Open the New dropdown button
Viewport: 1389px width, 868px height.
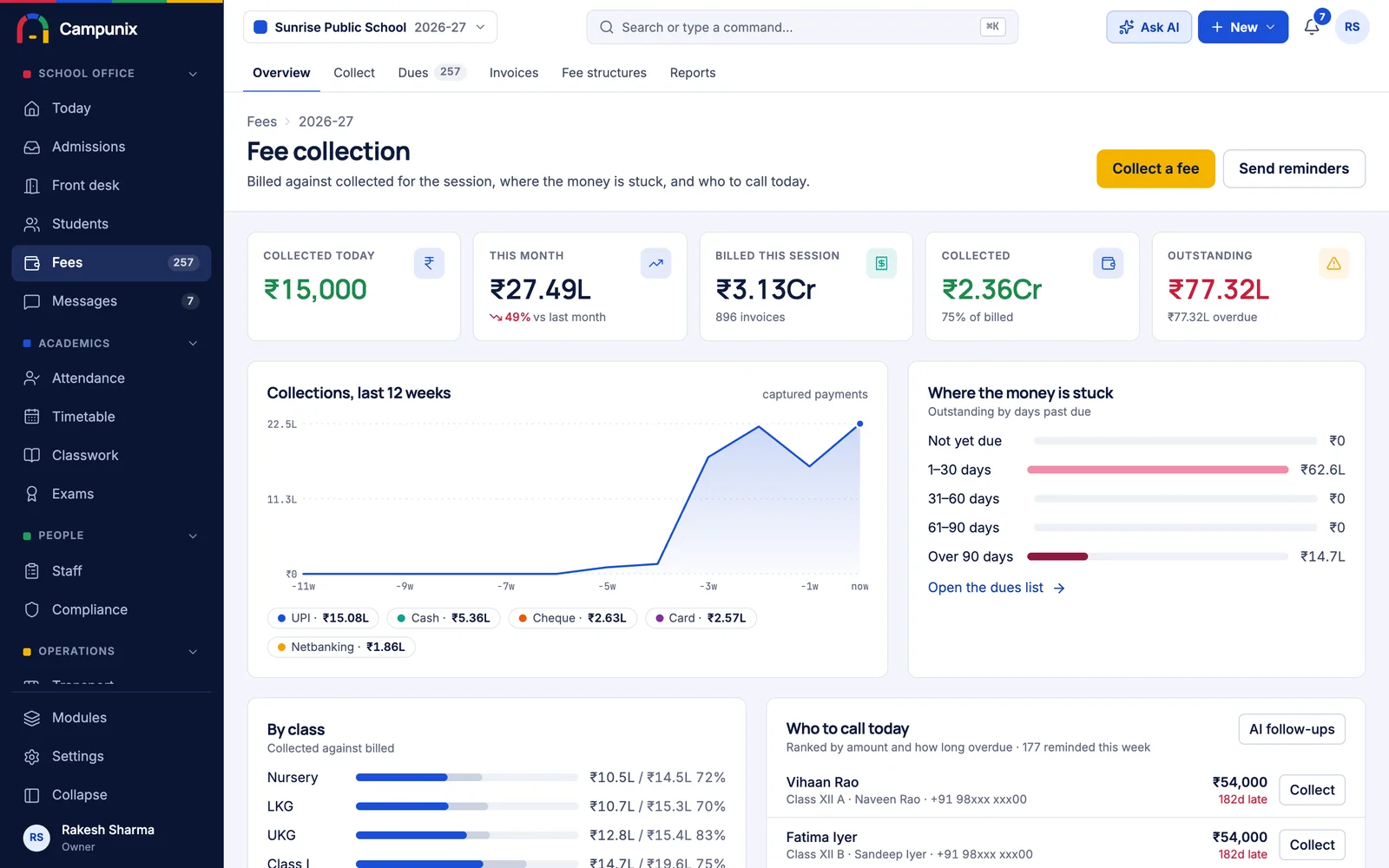pyautogui.click(x=1242, y=27)
